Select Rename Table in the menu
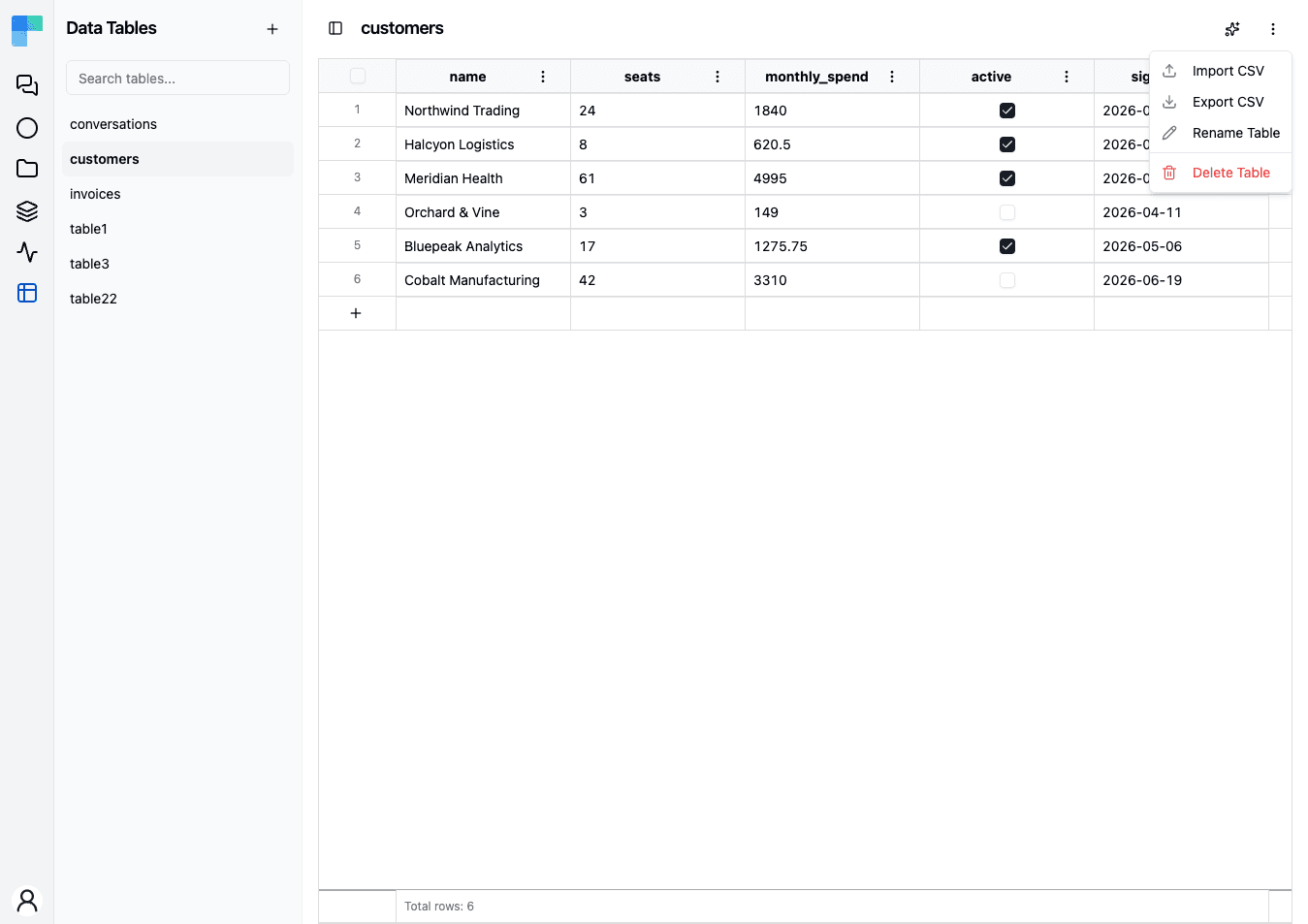The height and width of the screenshot is (924, 1308). pos(1220,133)
